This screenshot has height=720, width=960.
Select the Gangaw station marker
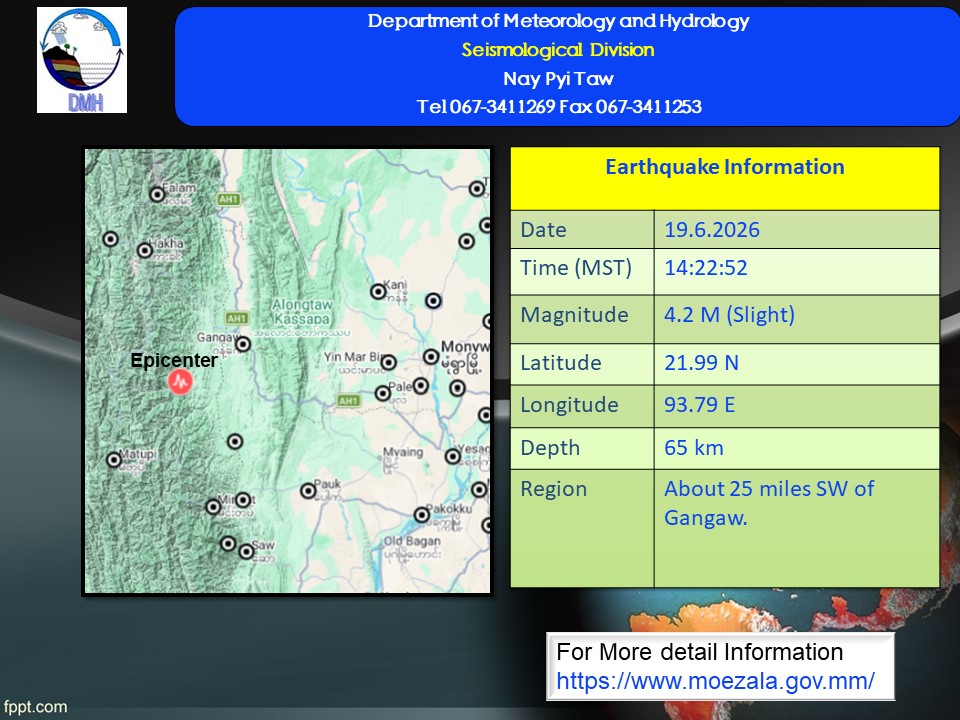[x=243, y=344]
